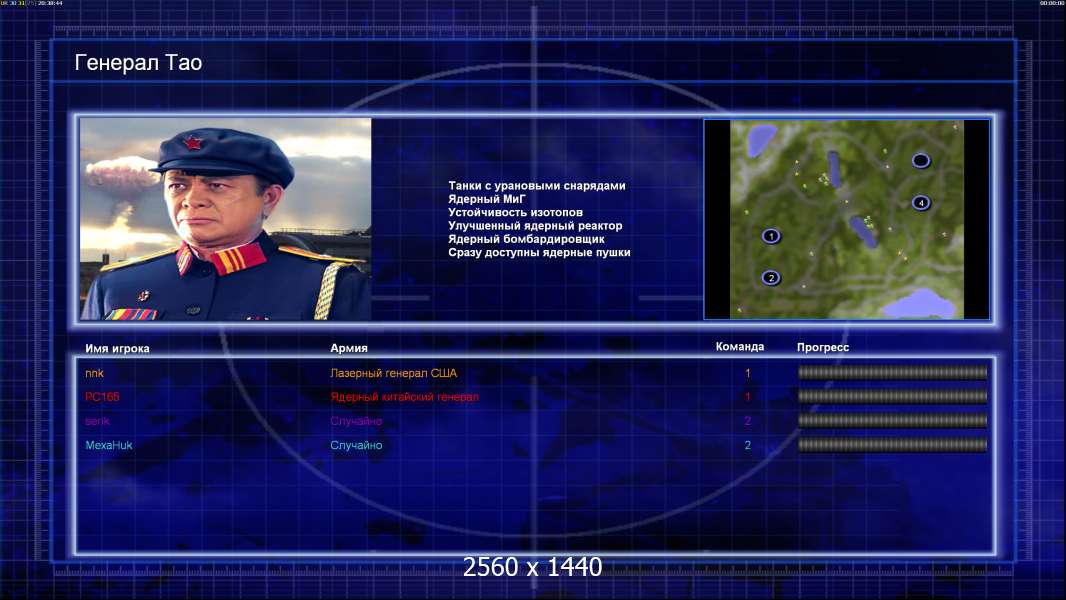The image size is (1066, 600).
Task: Select player name 'serik'
Action: 97,421
